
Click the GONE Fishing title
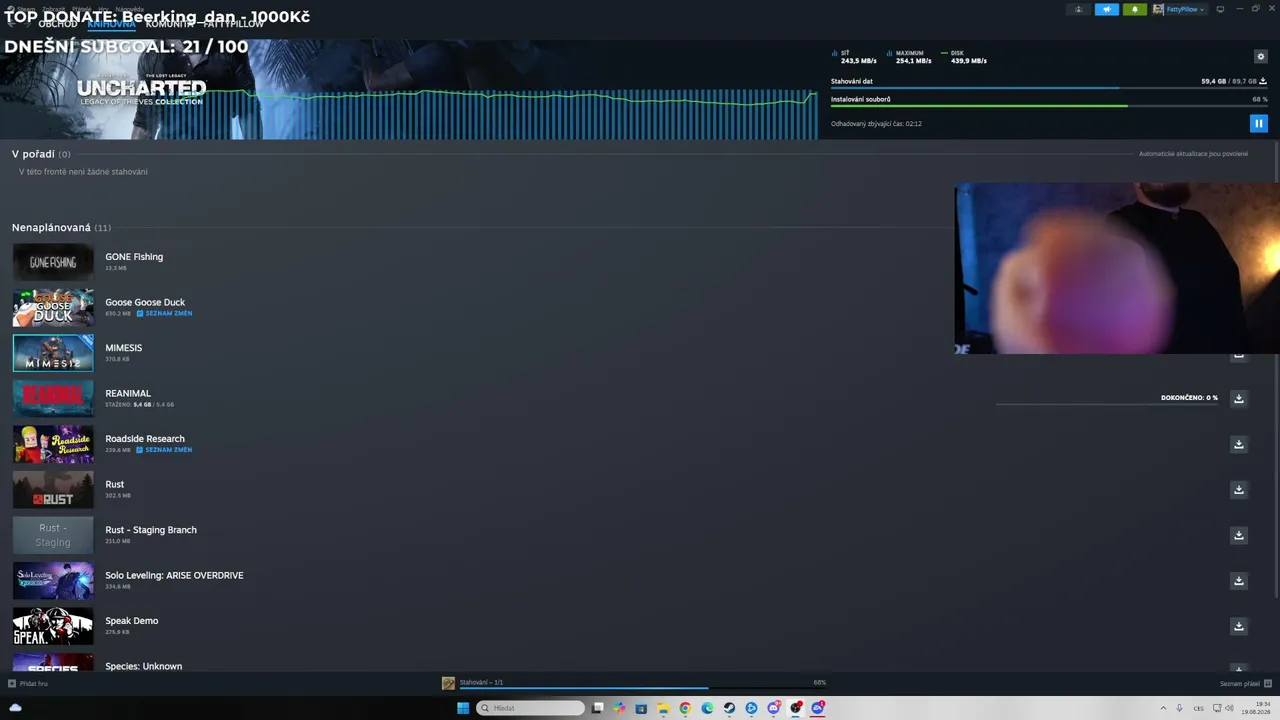click(134, 257)
